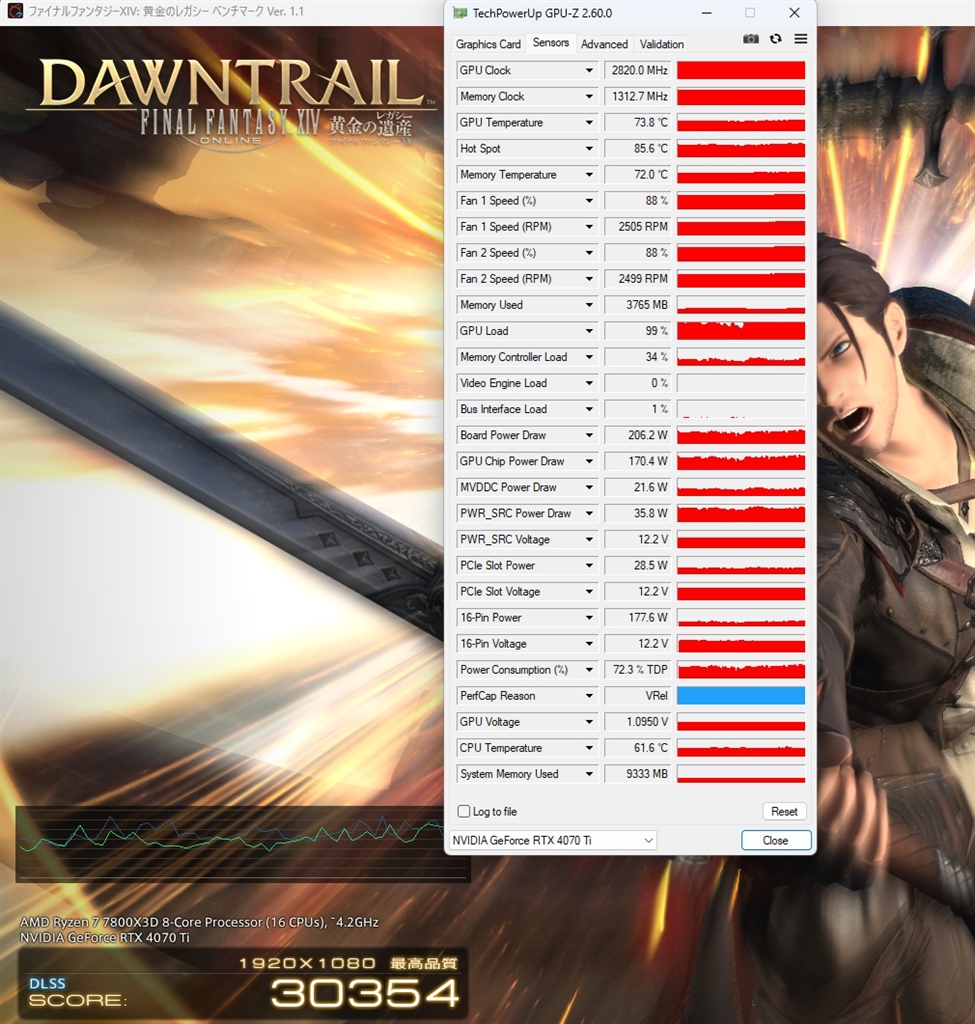Open the Power Consumption (%) dropdown
The image size is (975, 1024).
coord(589,670)
